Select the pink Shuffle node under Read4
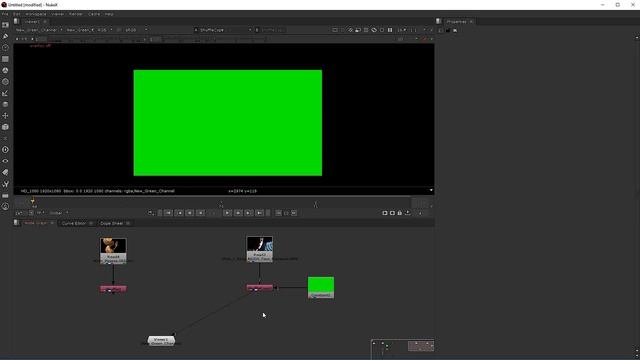The height and width of the screenshot is (360, 640). [113, 289]
